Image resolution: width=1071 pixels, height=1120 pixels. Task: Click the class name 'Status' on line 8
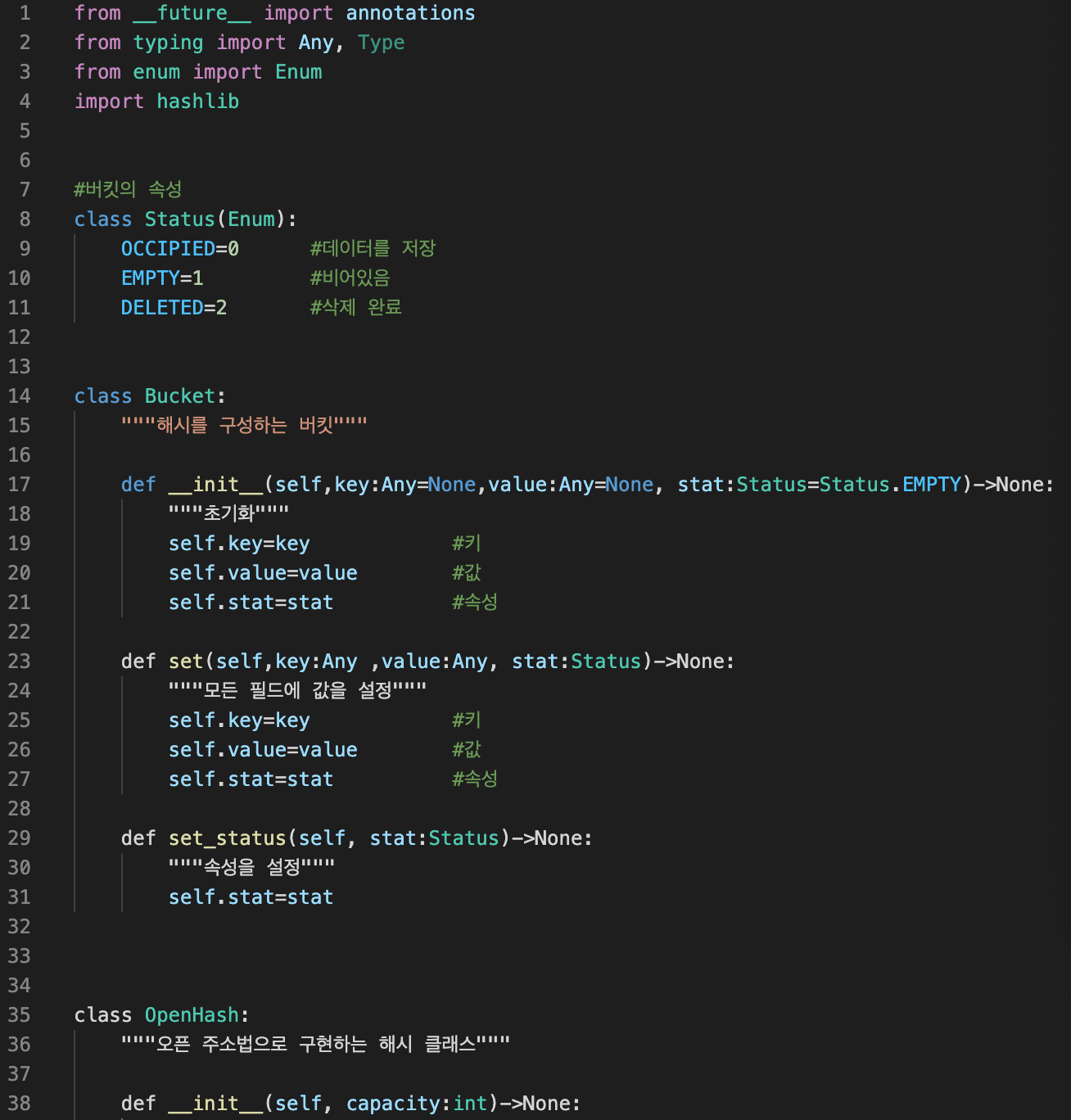pyautogui.click(x=179, y=219)
